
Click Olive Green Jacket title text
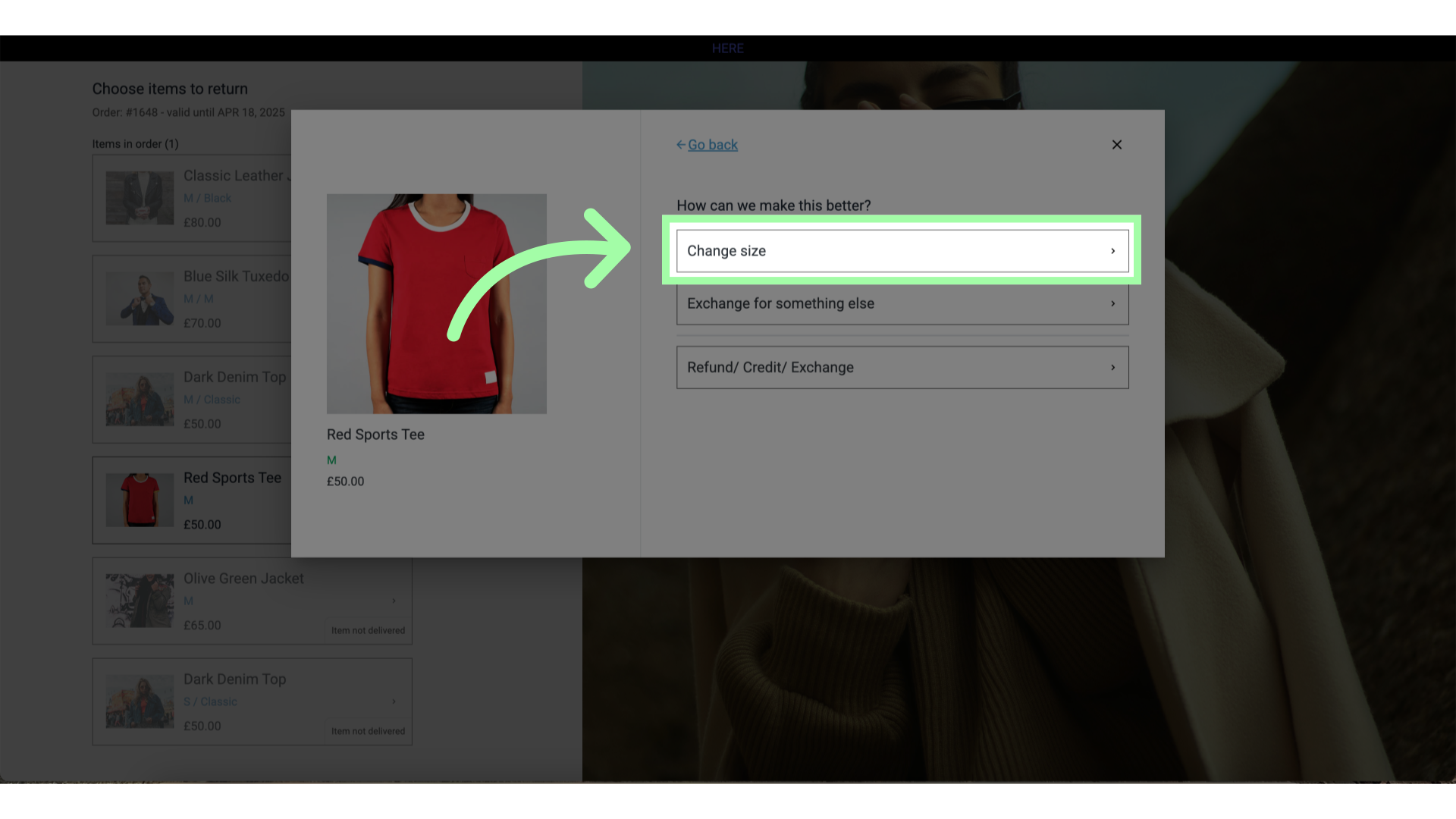[243, 579]
